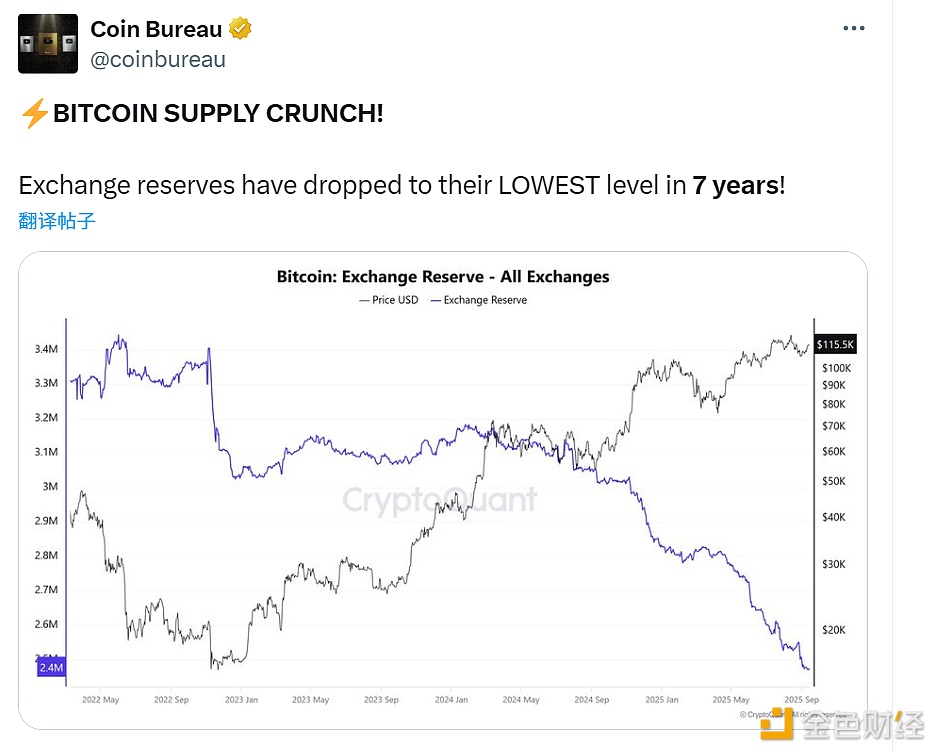Image resolution: width=936 pixels, height=752 pixels.
Task: Click the BITCOIN SUPPLY CRUNCH headline text
Action: (218, 113)
